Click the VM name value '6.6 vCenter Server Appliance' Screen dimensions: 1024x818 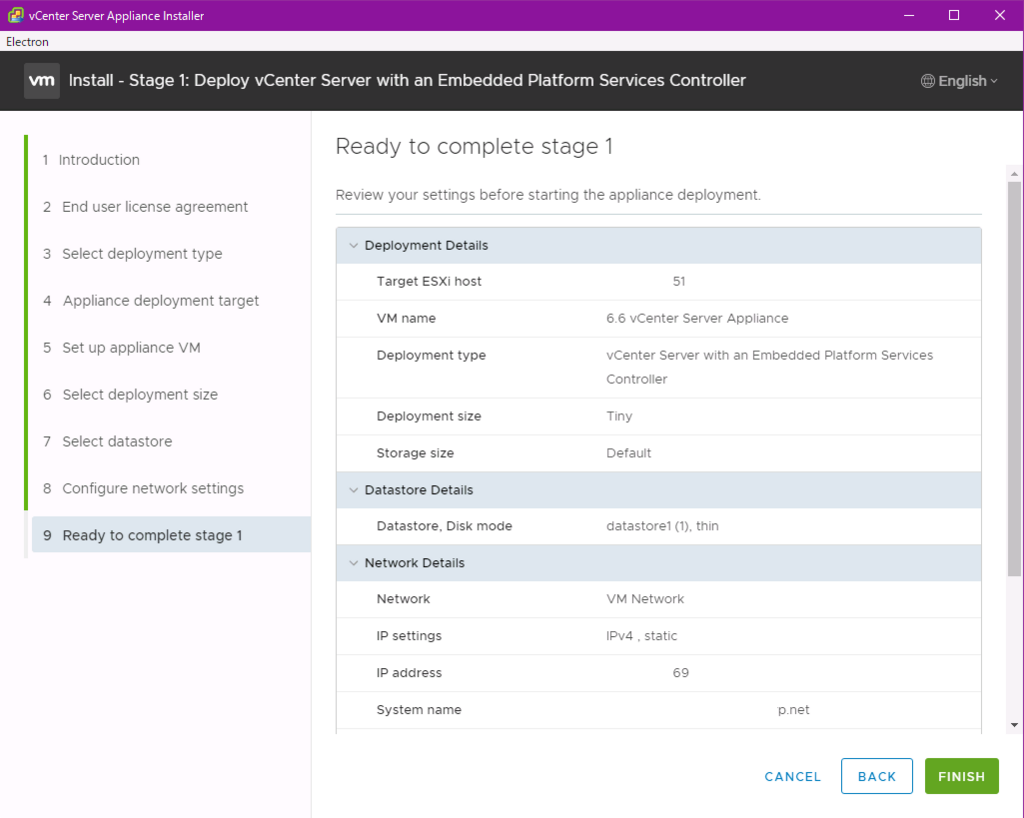click(x=697, y=319)
